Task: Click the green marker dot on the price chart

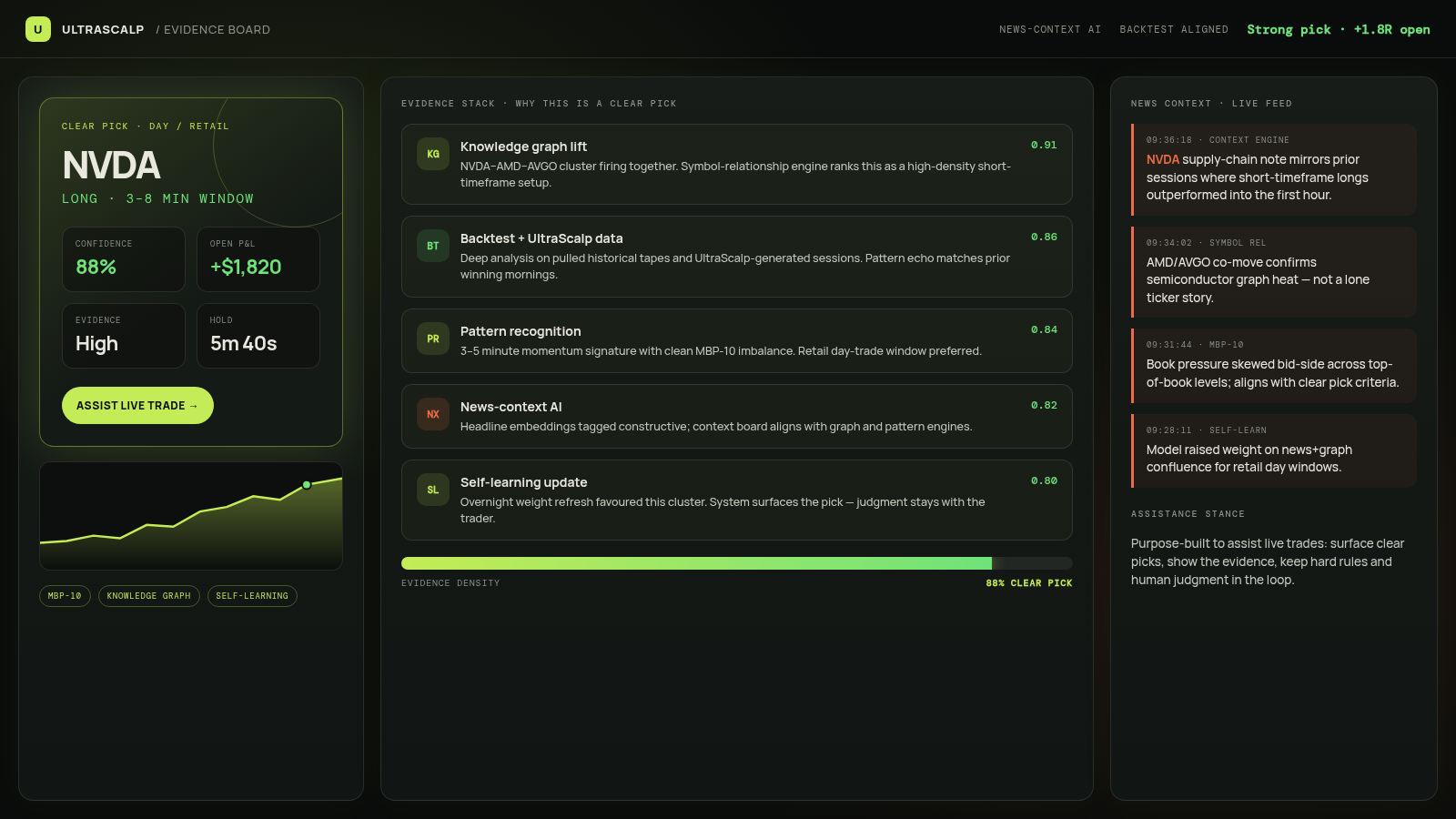Action: [x=307, y=485]
